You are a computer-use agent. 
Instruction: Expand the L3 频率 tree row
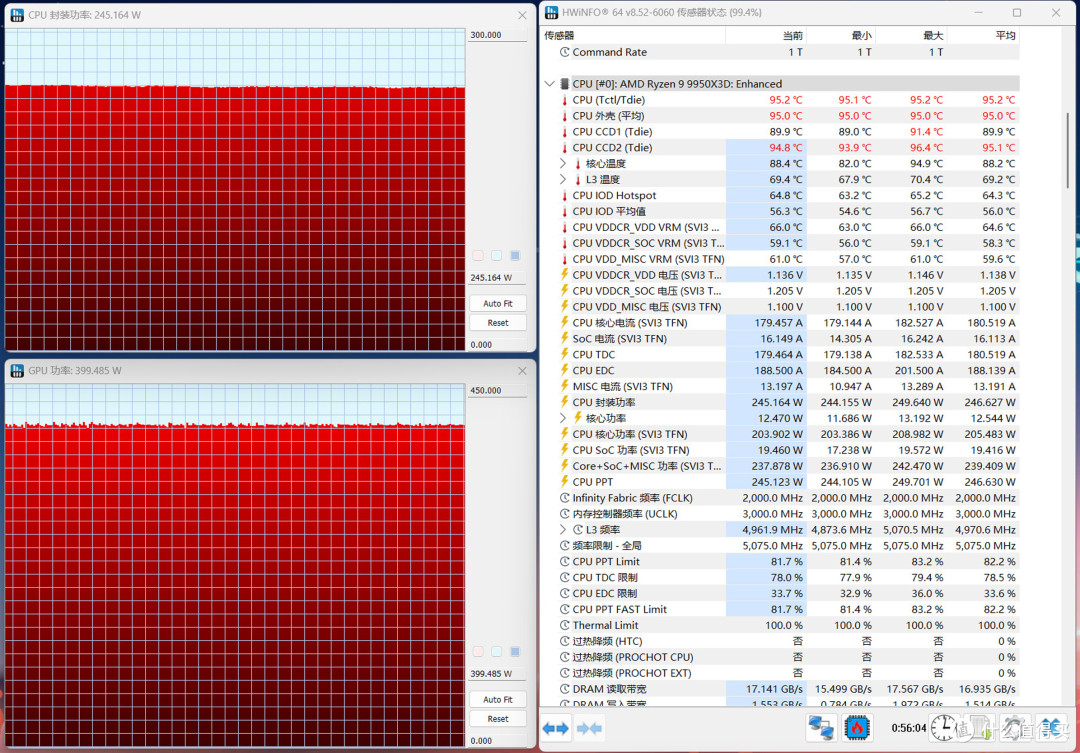pos(563,530)
